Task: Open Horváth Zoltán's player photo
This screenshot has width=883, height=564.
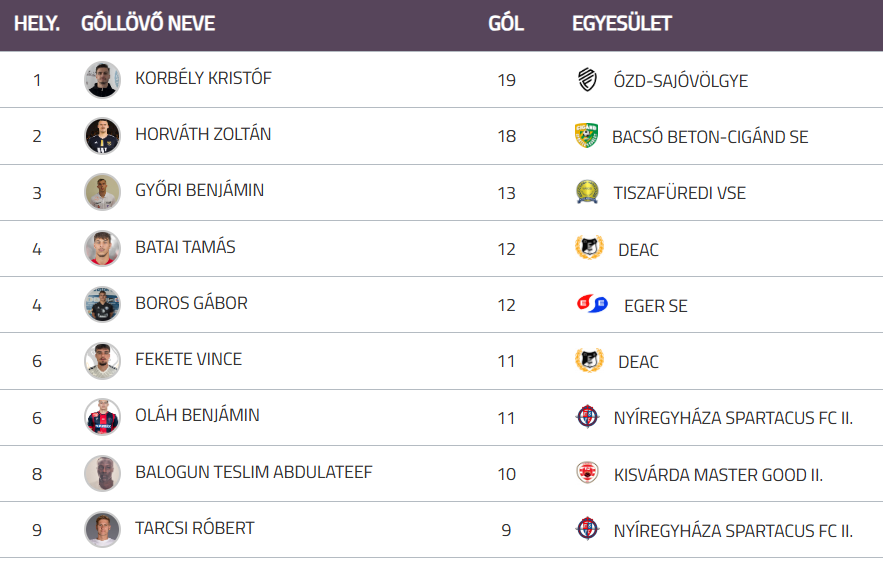Action: click(x=102, y=136)
